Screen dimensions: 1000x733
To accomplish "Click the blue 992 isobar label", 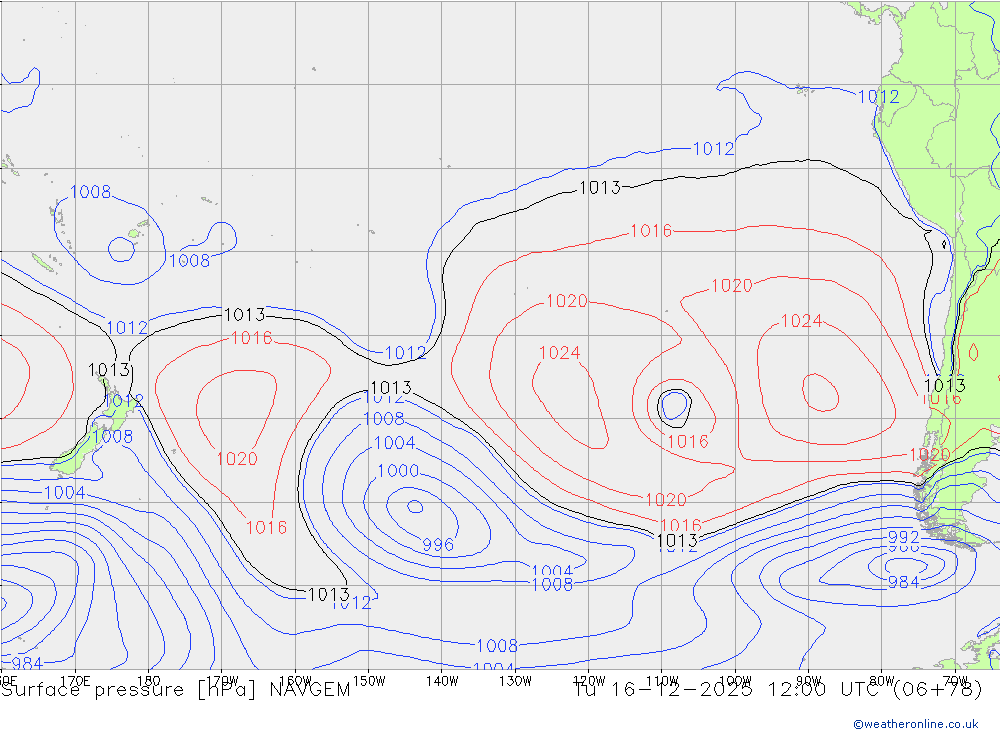I will tap(904, 537).
